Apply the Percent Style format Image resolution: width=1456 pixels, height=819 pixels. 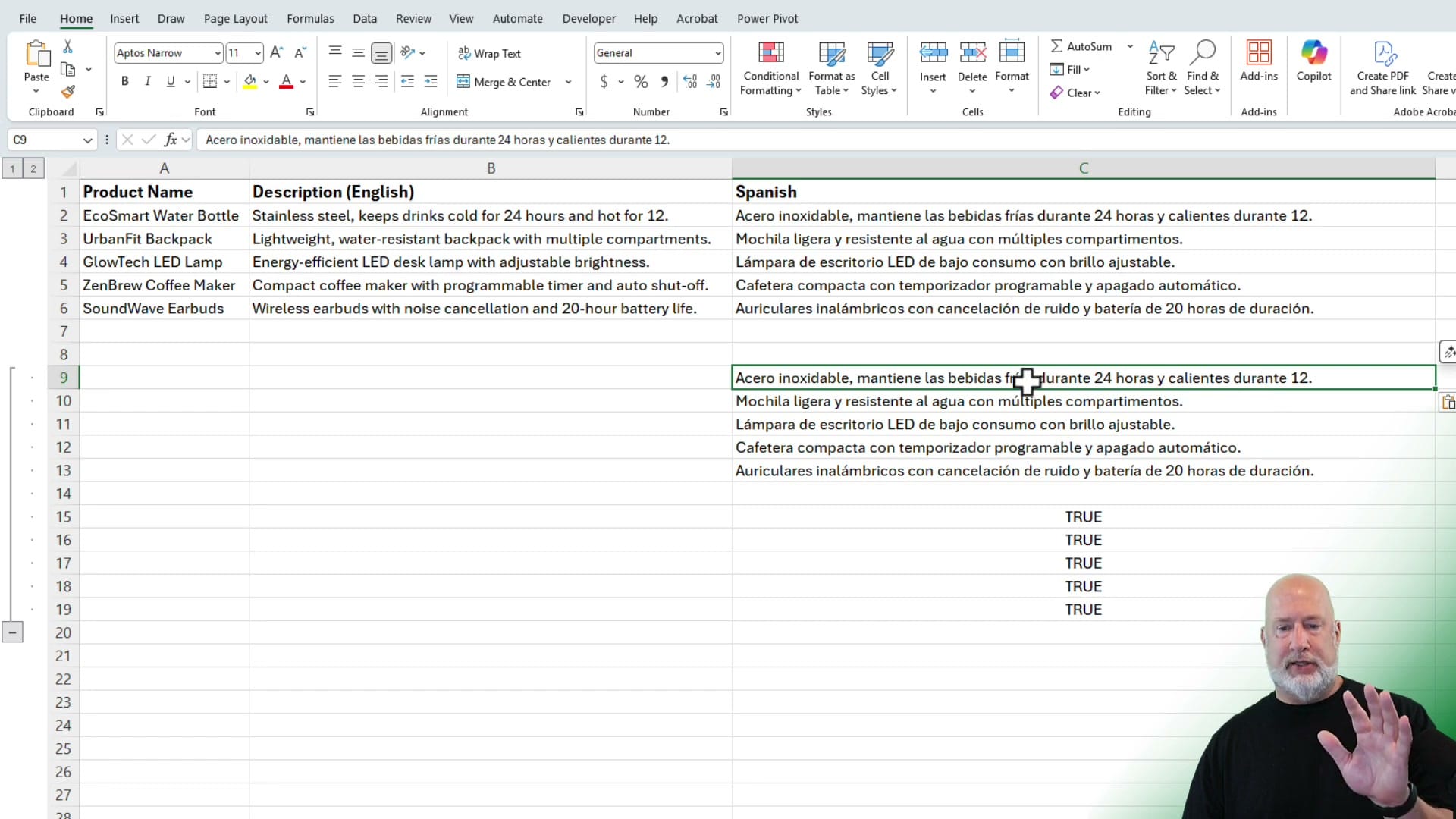(641, 81)
